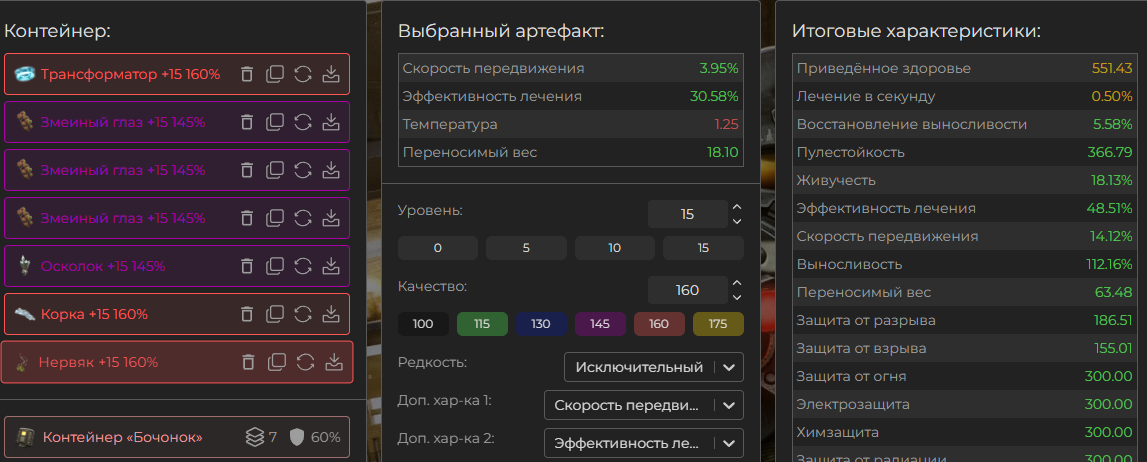The height and width of the screenshot is (462, 1147).
Task: Duplicate the Осколок artifact
Action: coord(275,266)
